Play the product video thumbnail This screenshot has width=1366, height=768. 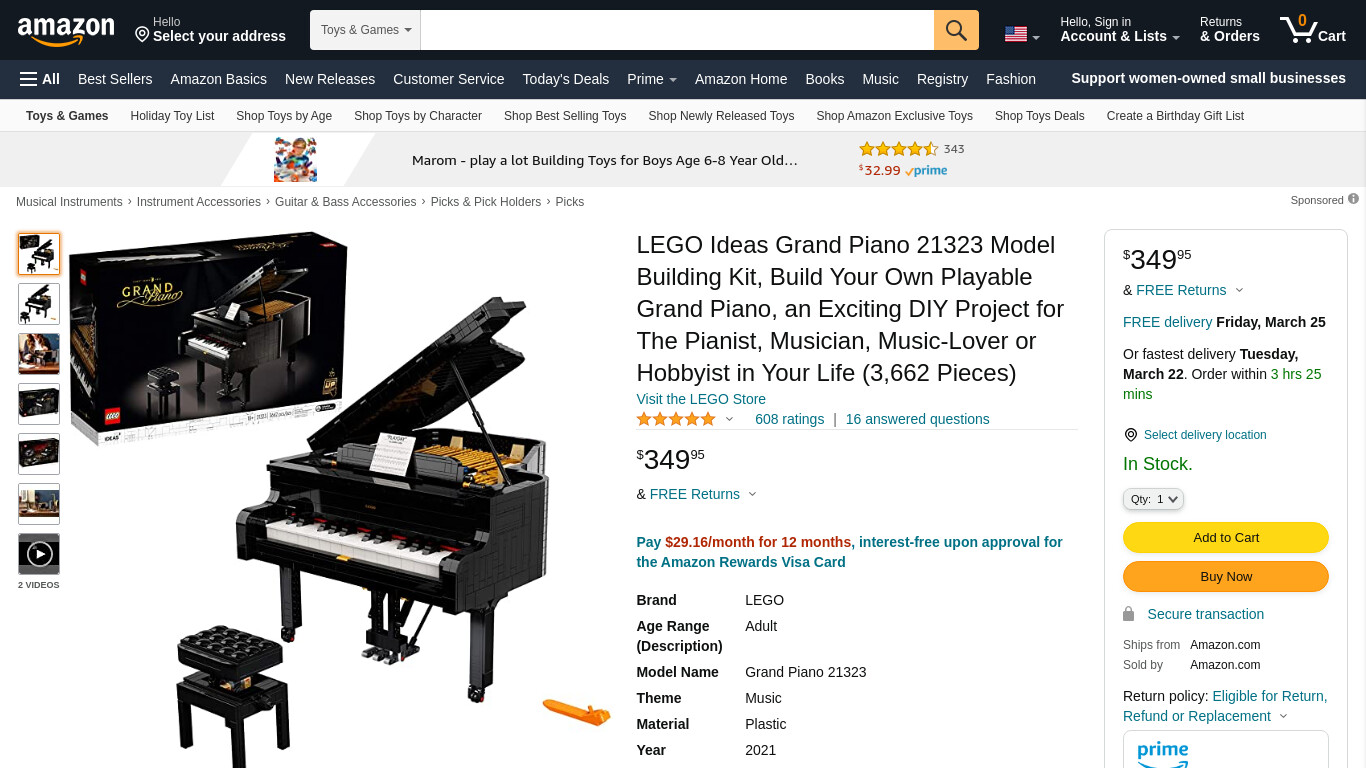click(x=39, y=554)
